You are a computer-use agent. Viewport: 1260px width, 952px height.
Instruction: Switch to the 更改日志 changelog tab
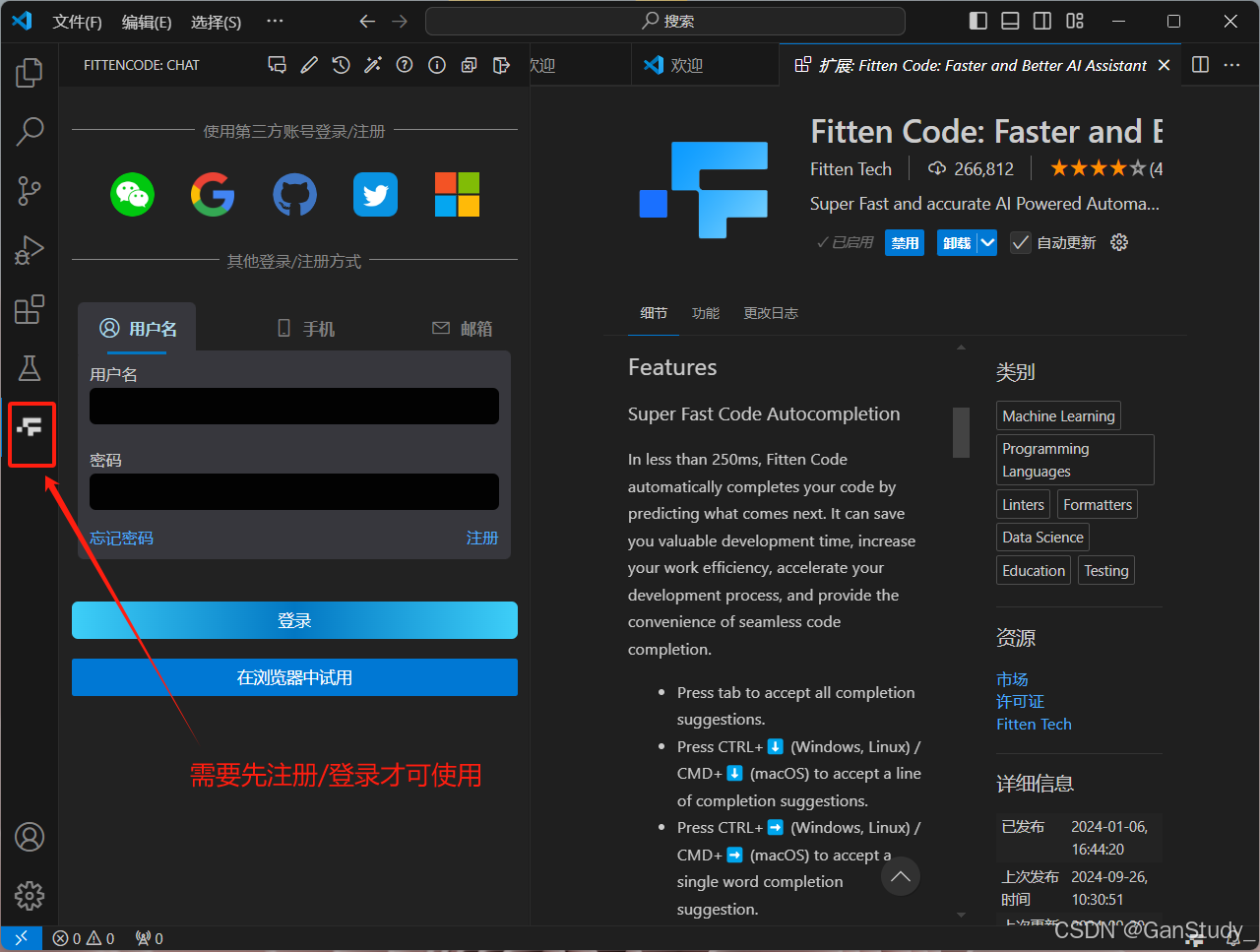click(x=771, y=313)
